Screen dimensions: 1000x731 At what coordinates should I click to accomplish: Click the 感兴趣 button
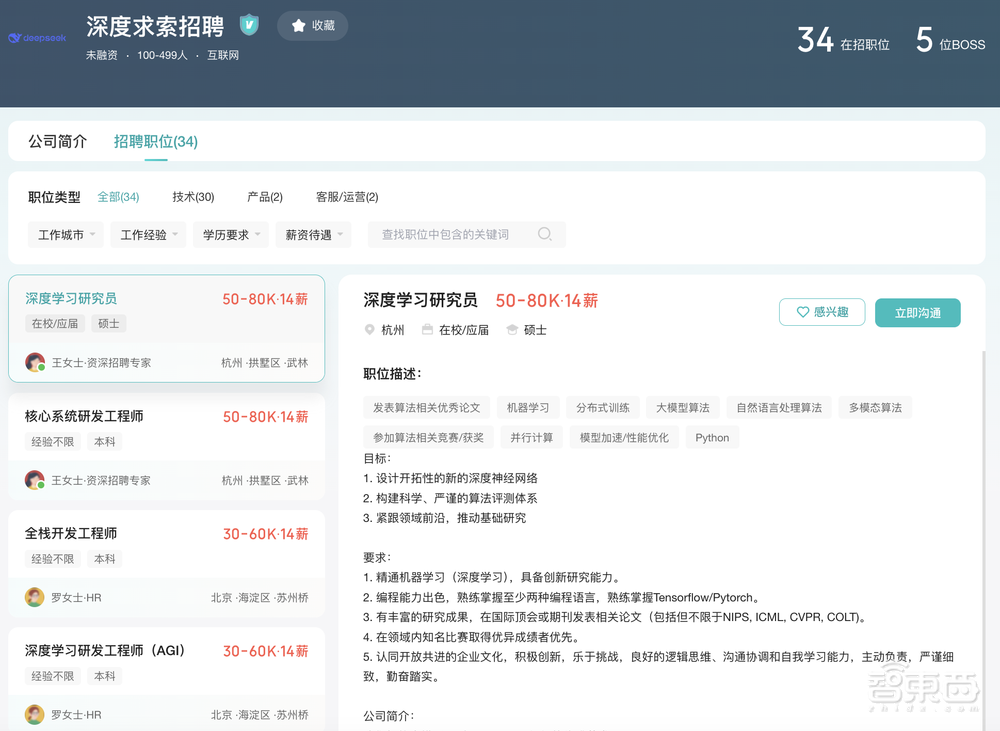[x=821, y=312]
